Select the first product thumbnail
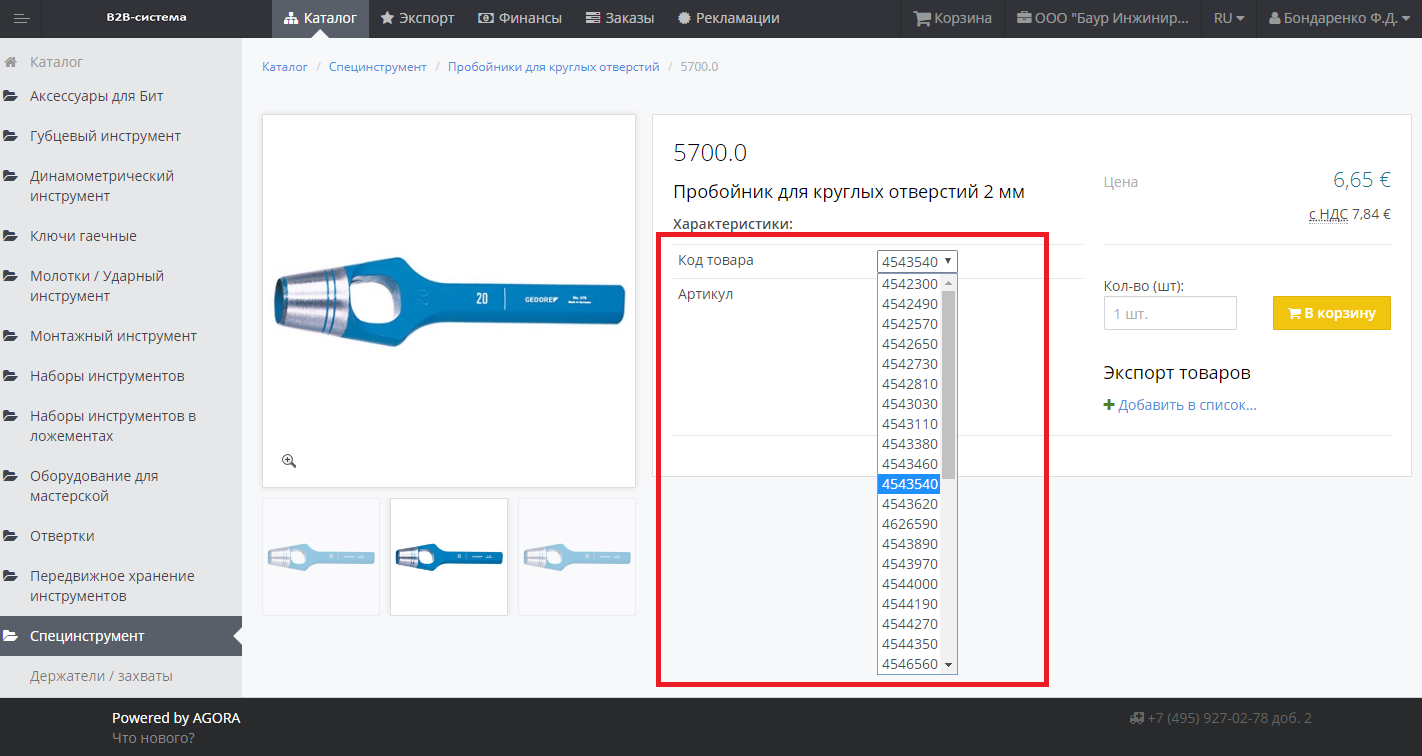1422x756 pixels. (x=321, y=557)
